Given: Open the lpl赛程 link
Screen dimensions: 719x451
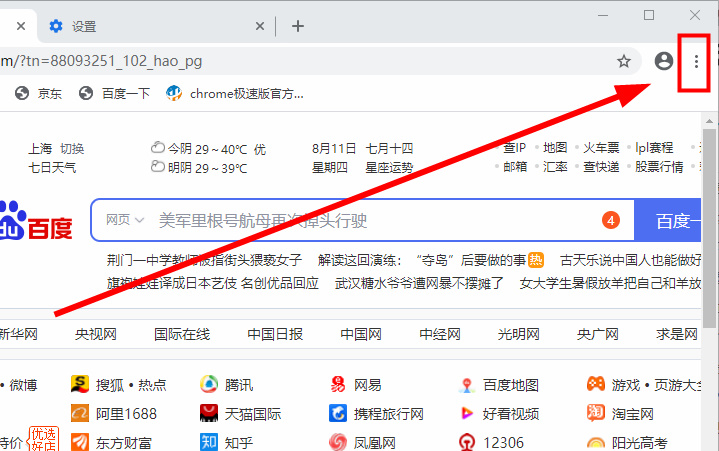Looking at the screenshot, I should [x=654, y=148].
